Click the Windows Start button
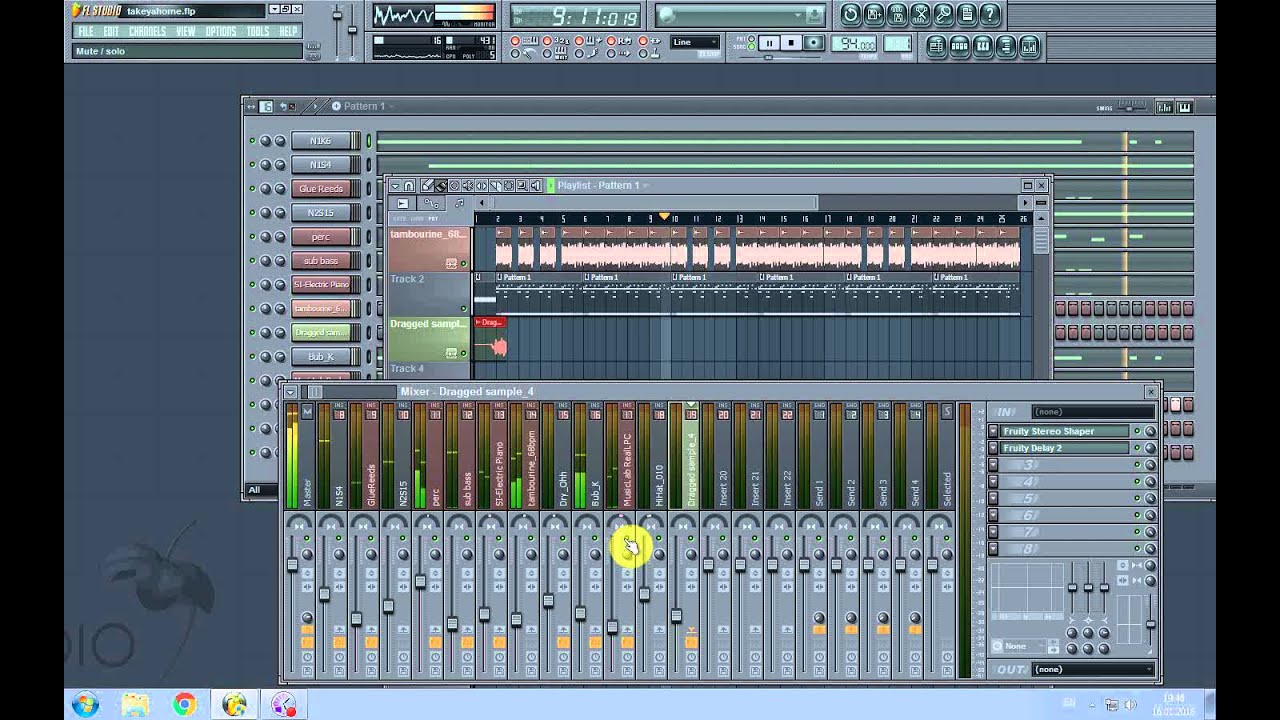 point(84,704)
